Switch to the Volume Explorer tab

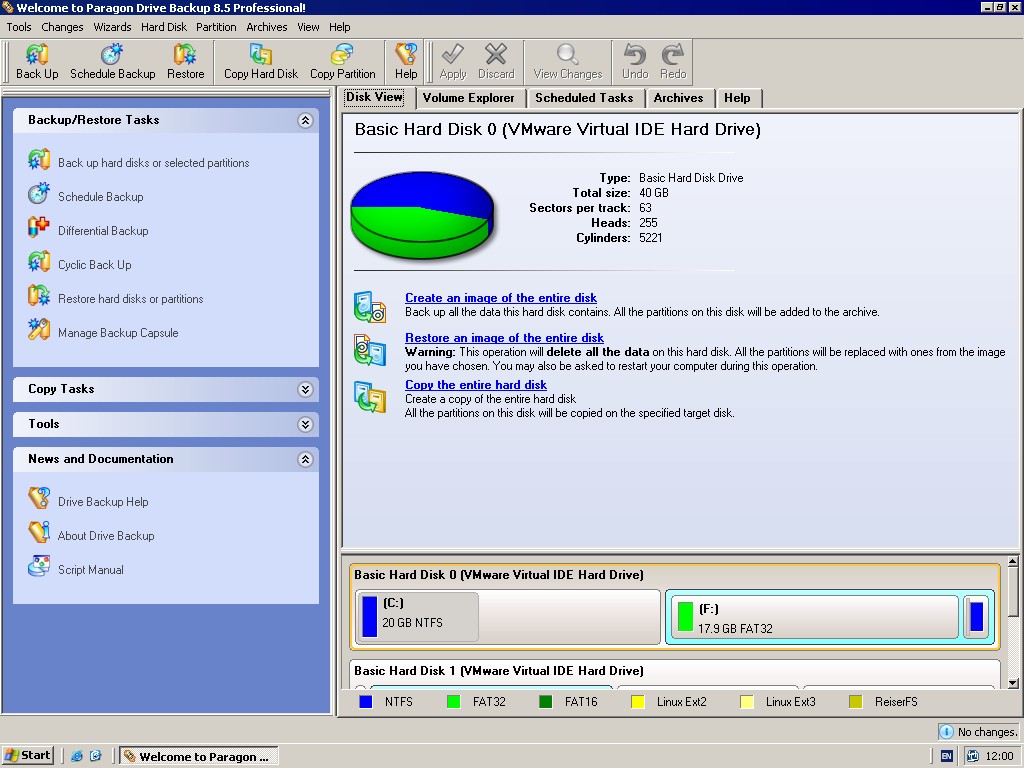point(468,98)
